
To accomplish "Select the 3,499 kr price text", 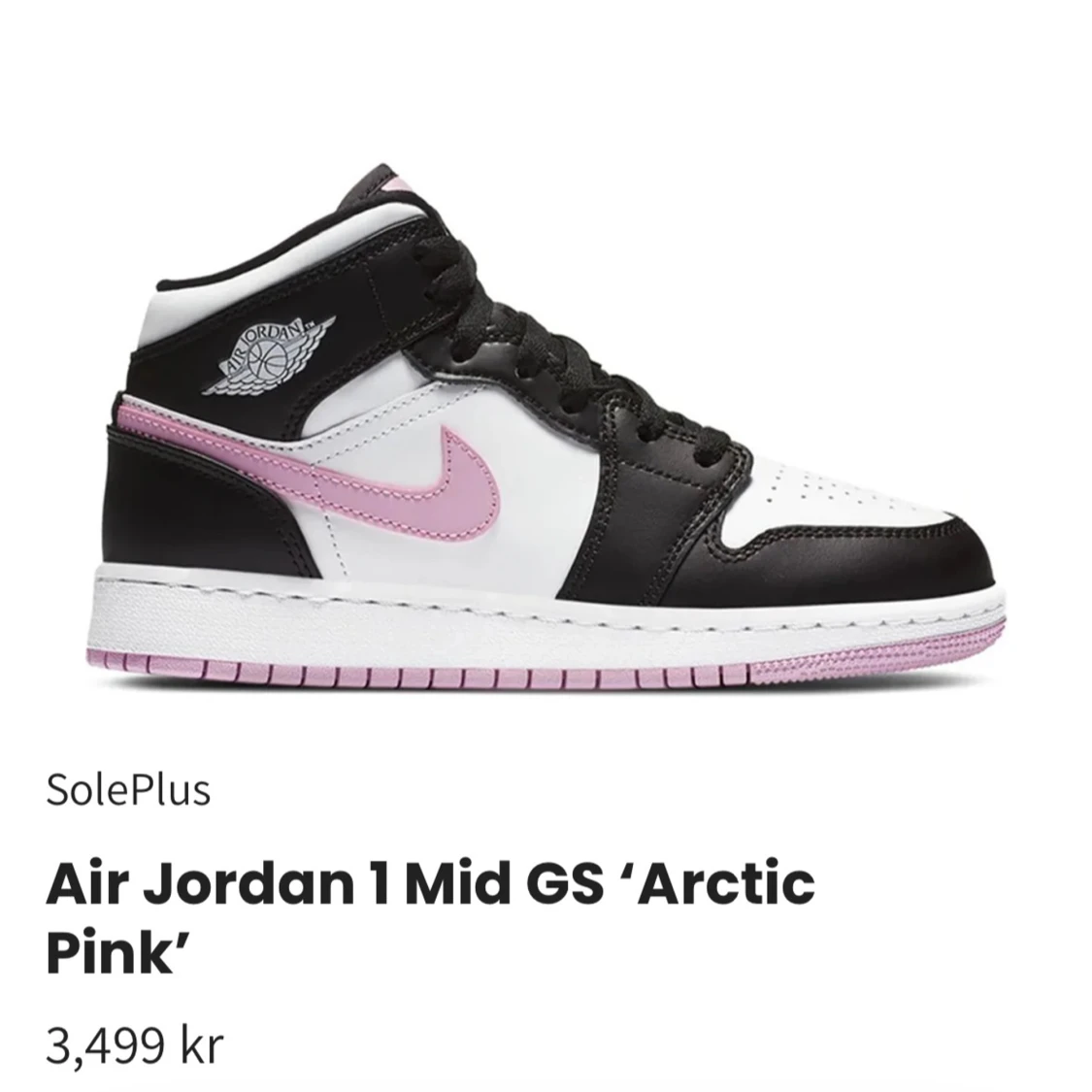I will (134, 1046).
